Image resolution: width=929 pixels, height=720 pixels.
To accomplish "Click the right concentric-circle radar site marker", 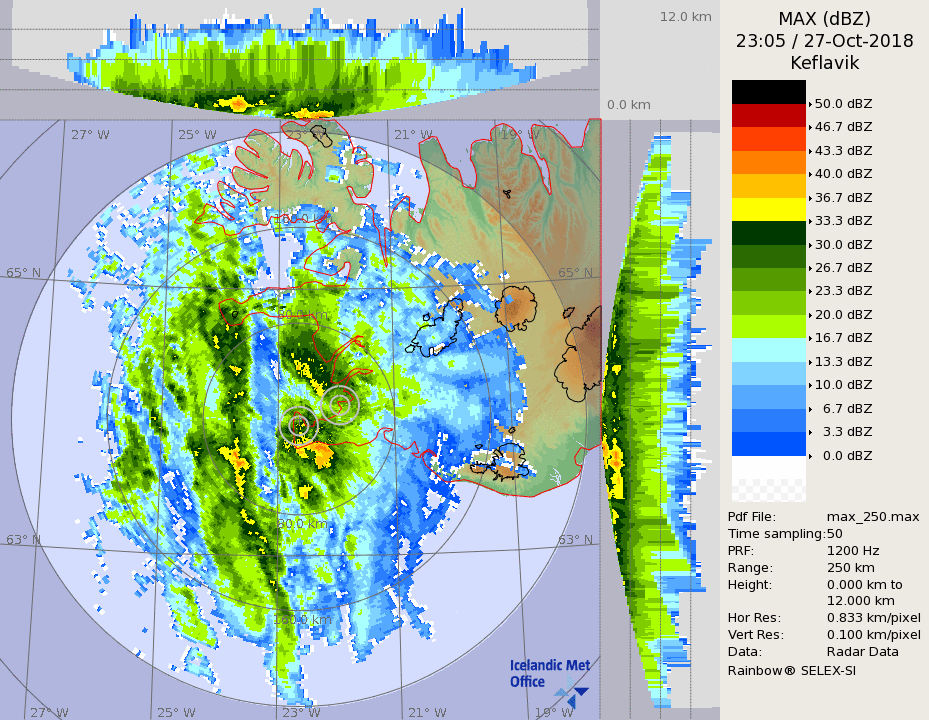I will [340, 403].
